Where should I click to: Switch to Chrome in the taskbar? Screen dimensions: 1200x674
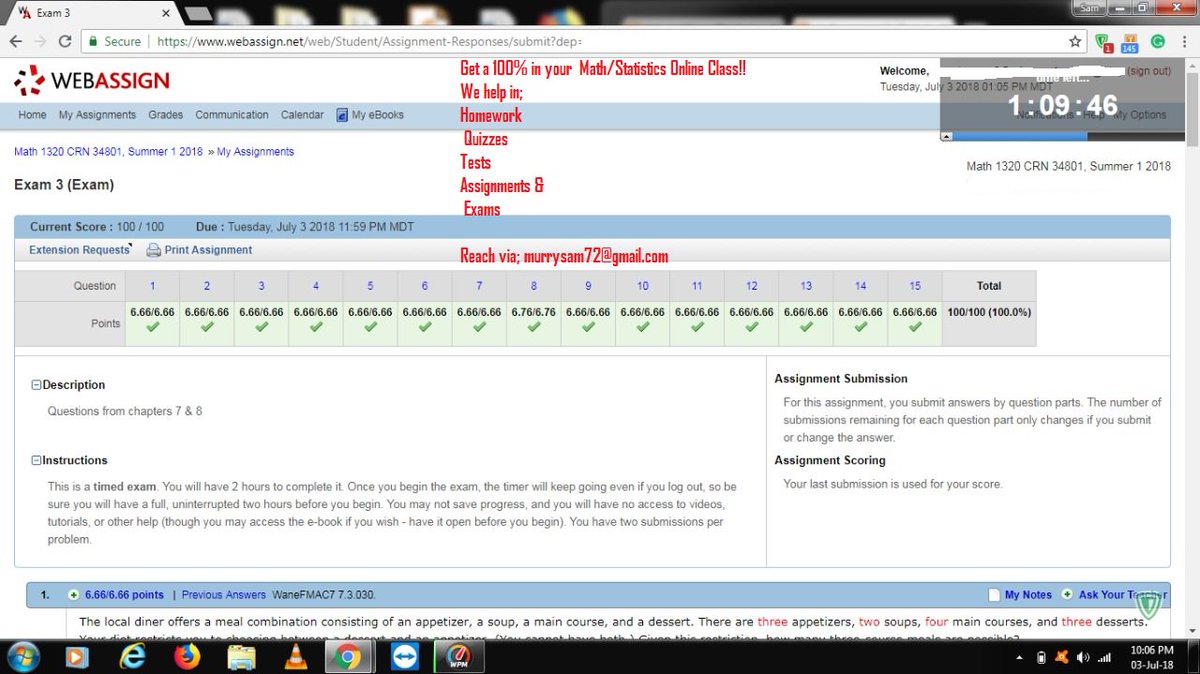(348, 657)
